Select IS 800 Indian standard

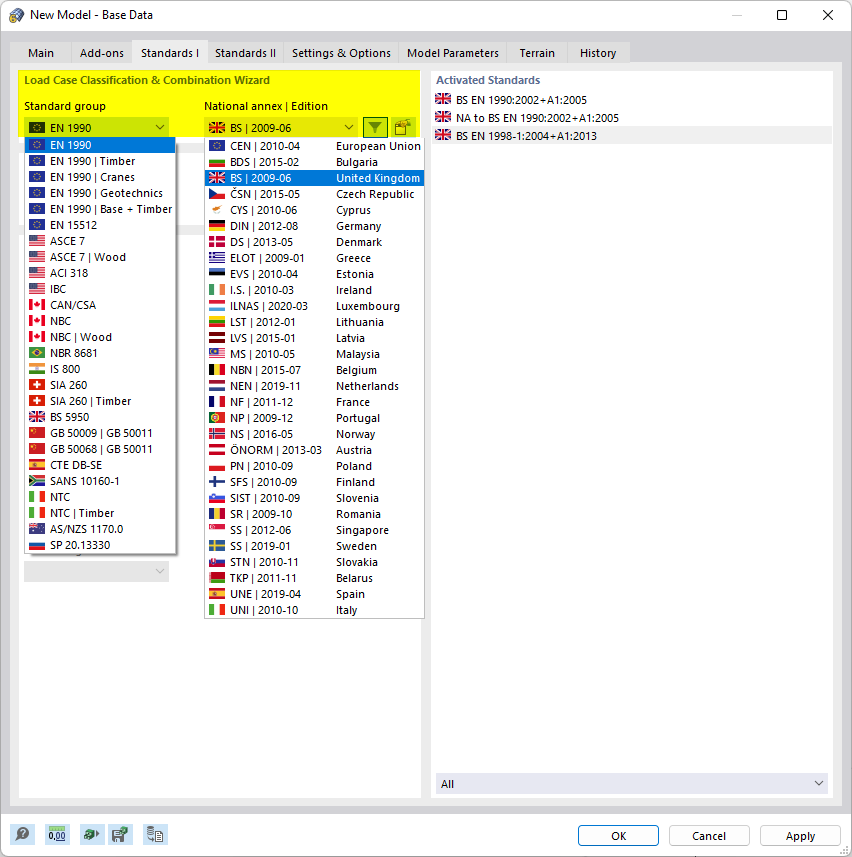(x=101, y=369)
